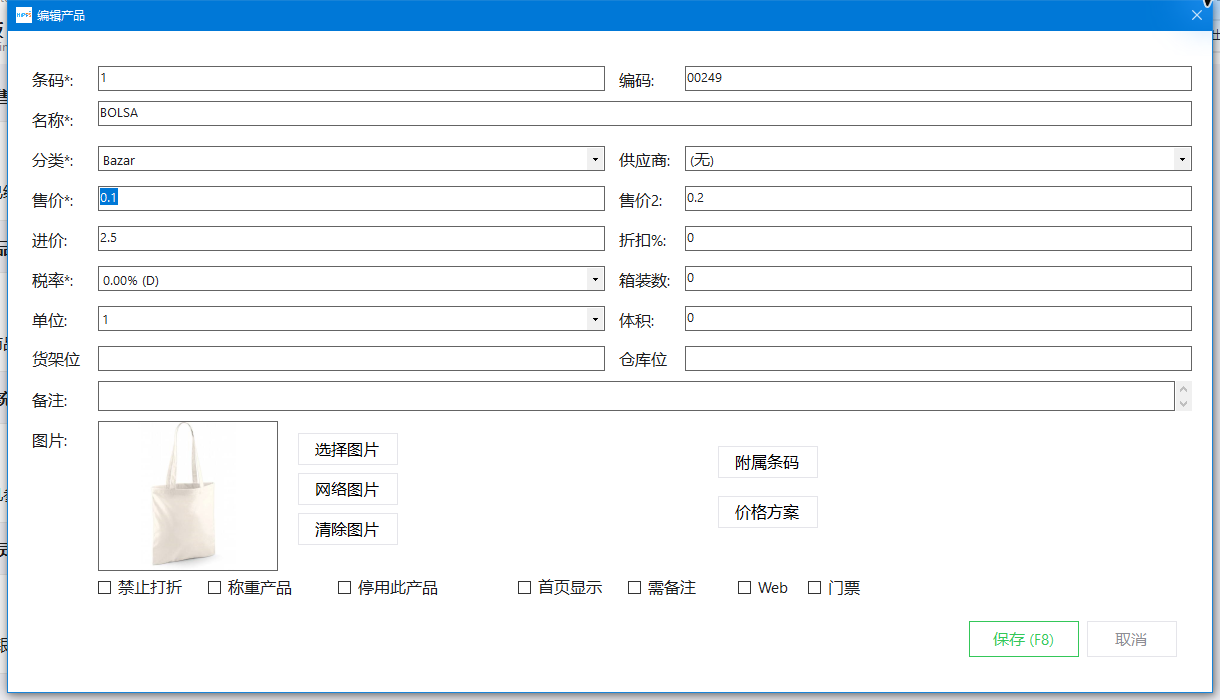Click the 选择图片 button
Image resolution: width=1220 pixels, height=700 pixels.
(348, 450)
